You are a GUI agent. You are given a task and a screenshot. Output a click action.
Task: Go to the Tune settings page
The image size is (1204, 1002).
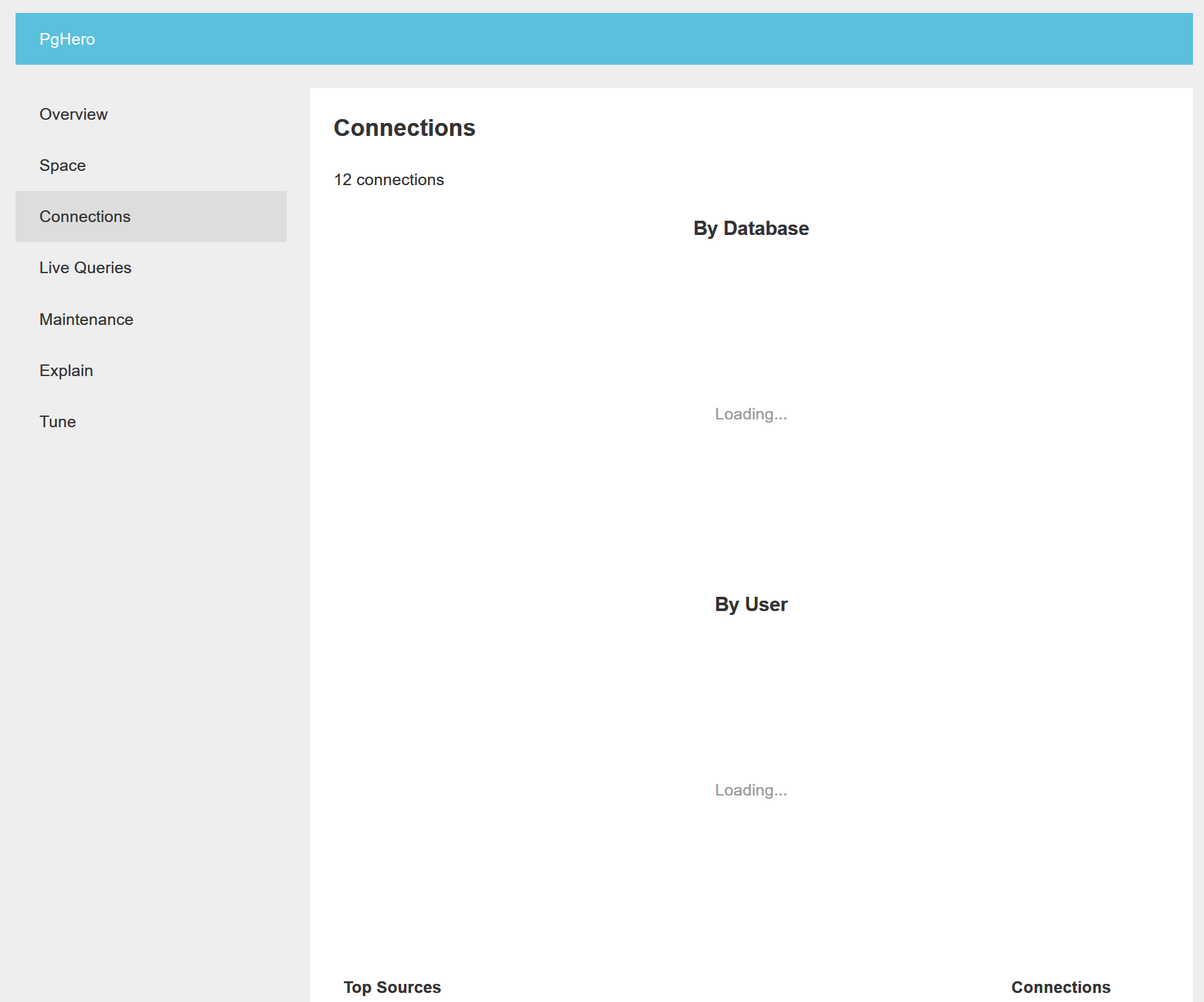click(x=151, y=421)
